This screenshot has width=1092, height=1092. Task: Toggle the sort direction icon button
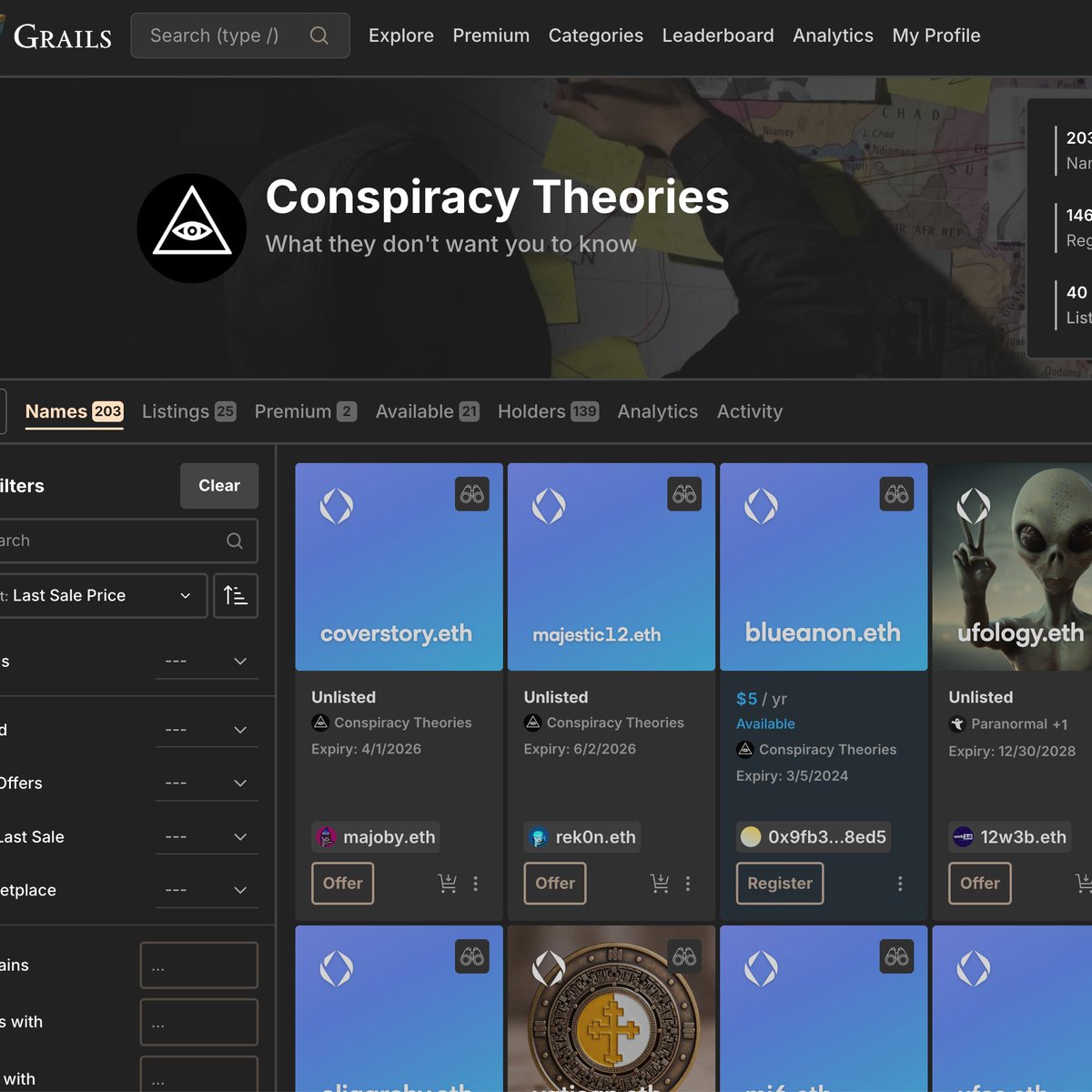coord(236,596)
